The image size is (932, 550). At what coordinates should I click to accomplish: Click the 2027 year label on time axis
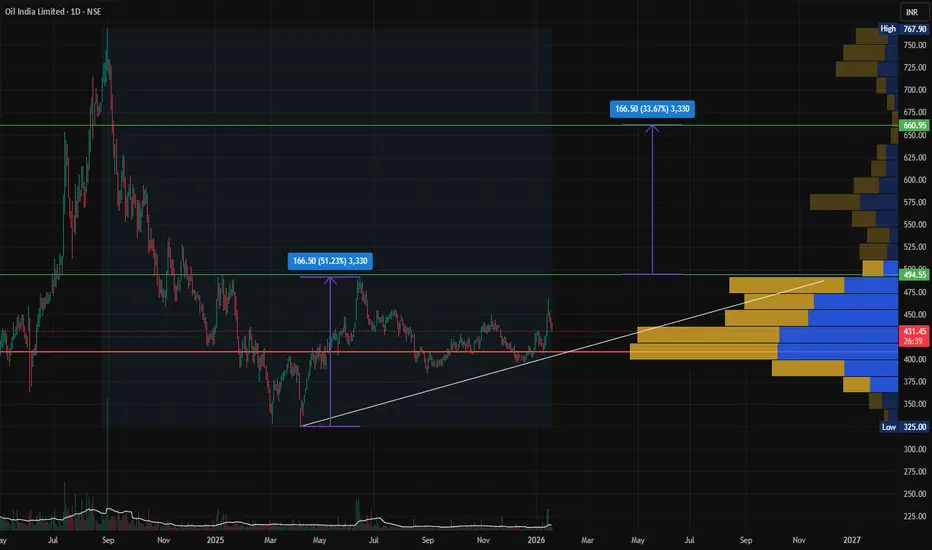[852, 540]
